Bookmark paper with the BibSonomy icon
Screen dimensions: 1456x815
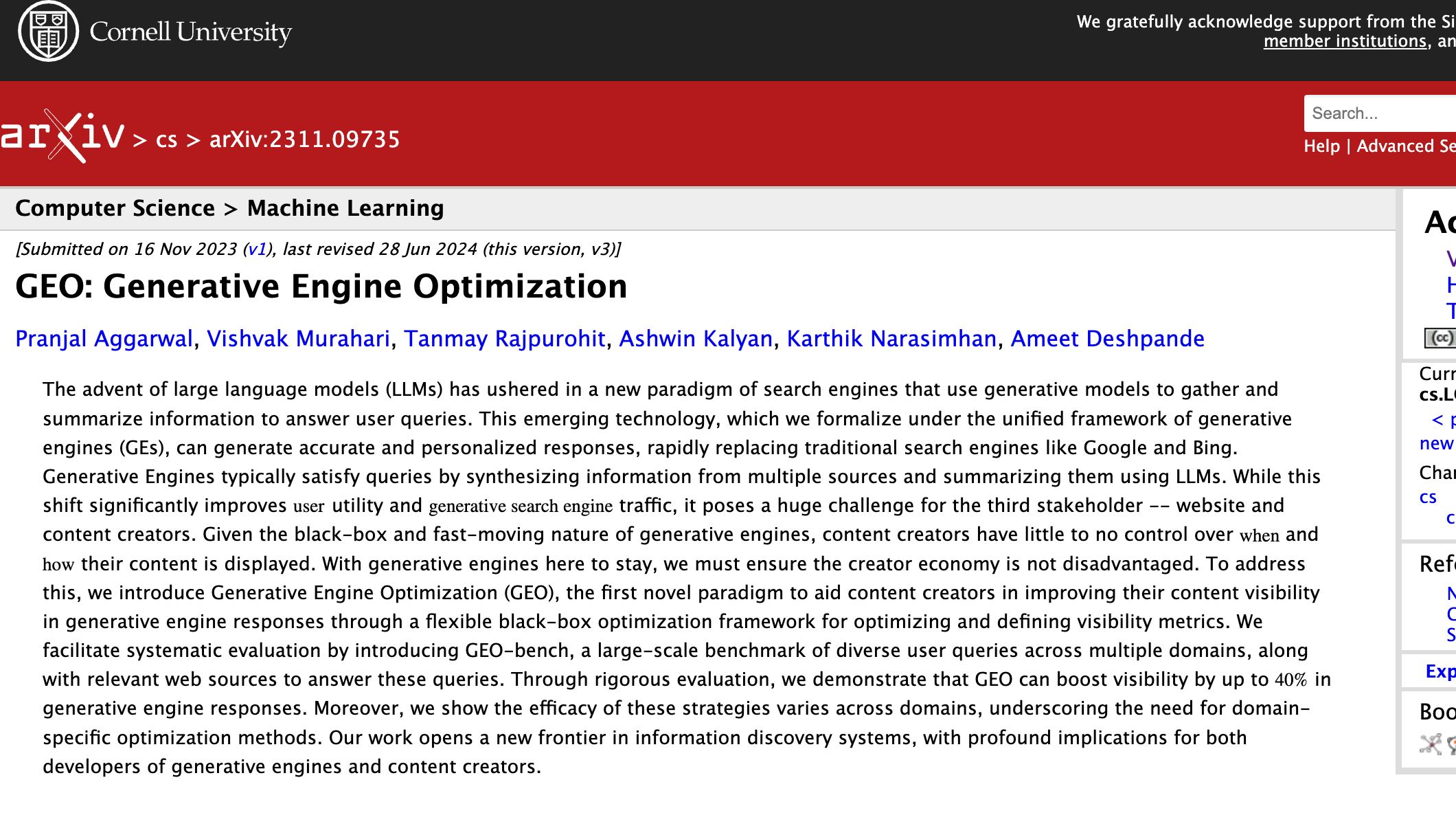click(x=1431, y=744)
